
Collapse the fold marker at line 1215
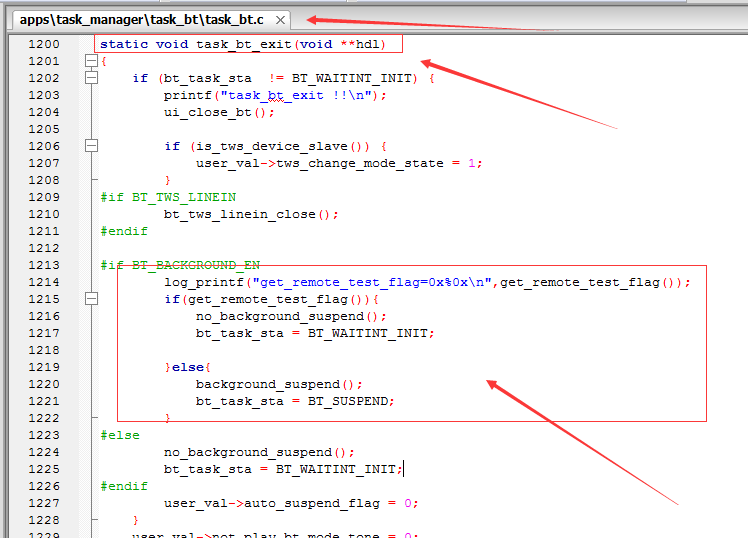(x=91, y=299)
